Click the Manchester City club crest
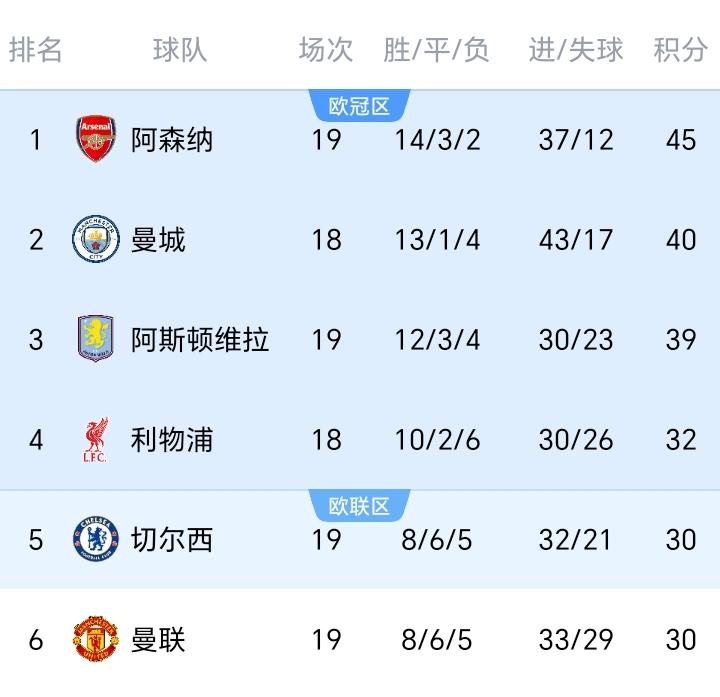Image resolution: width=720 pixels, height=697 pixels. pyautogui.click(x=96, y=239)
